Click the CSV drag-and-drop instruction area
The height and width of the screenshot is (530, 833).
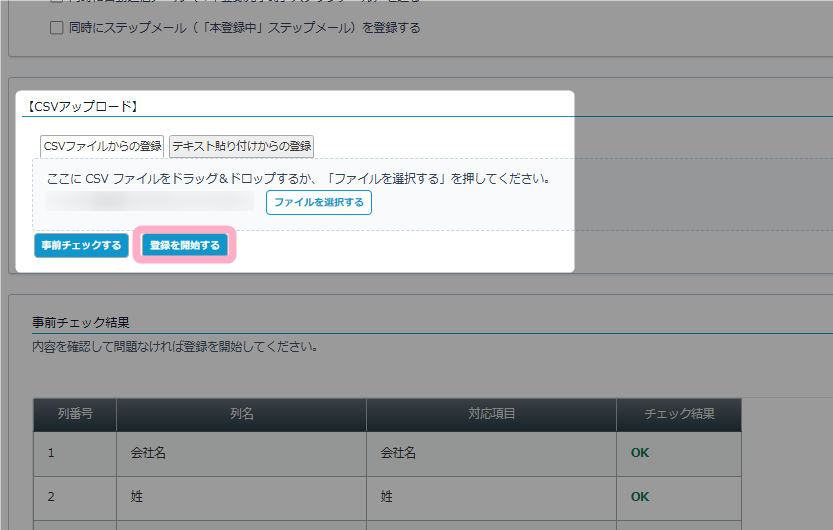tap(300, 179)
